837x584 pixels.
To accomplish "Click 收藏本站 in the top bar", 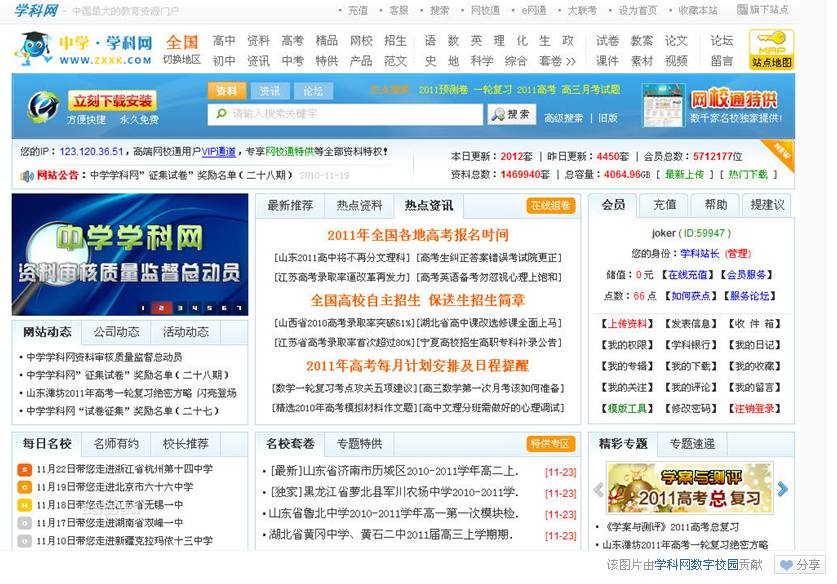I will 698,10.
